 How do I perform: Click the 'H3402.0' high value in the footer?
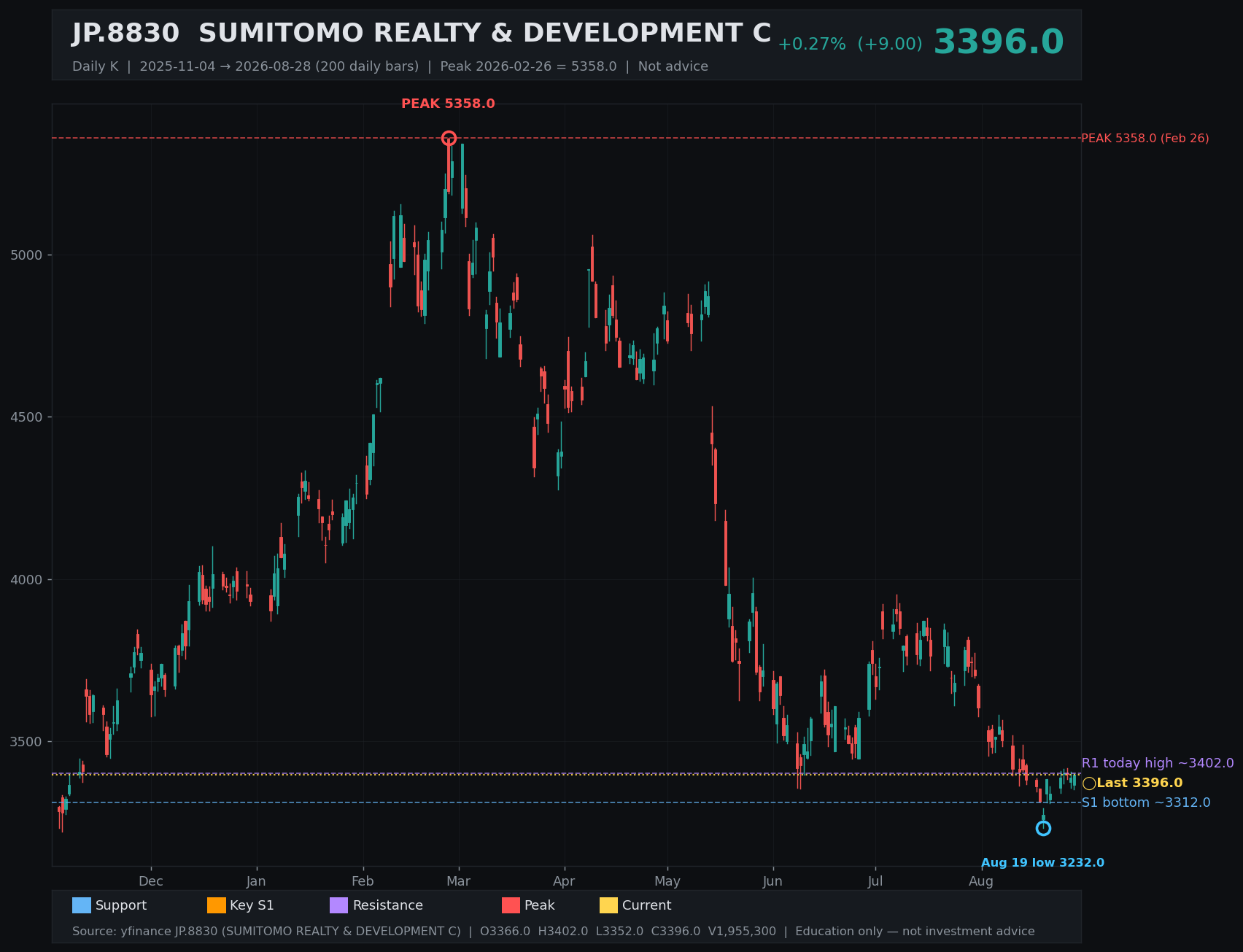coord(562,932)
